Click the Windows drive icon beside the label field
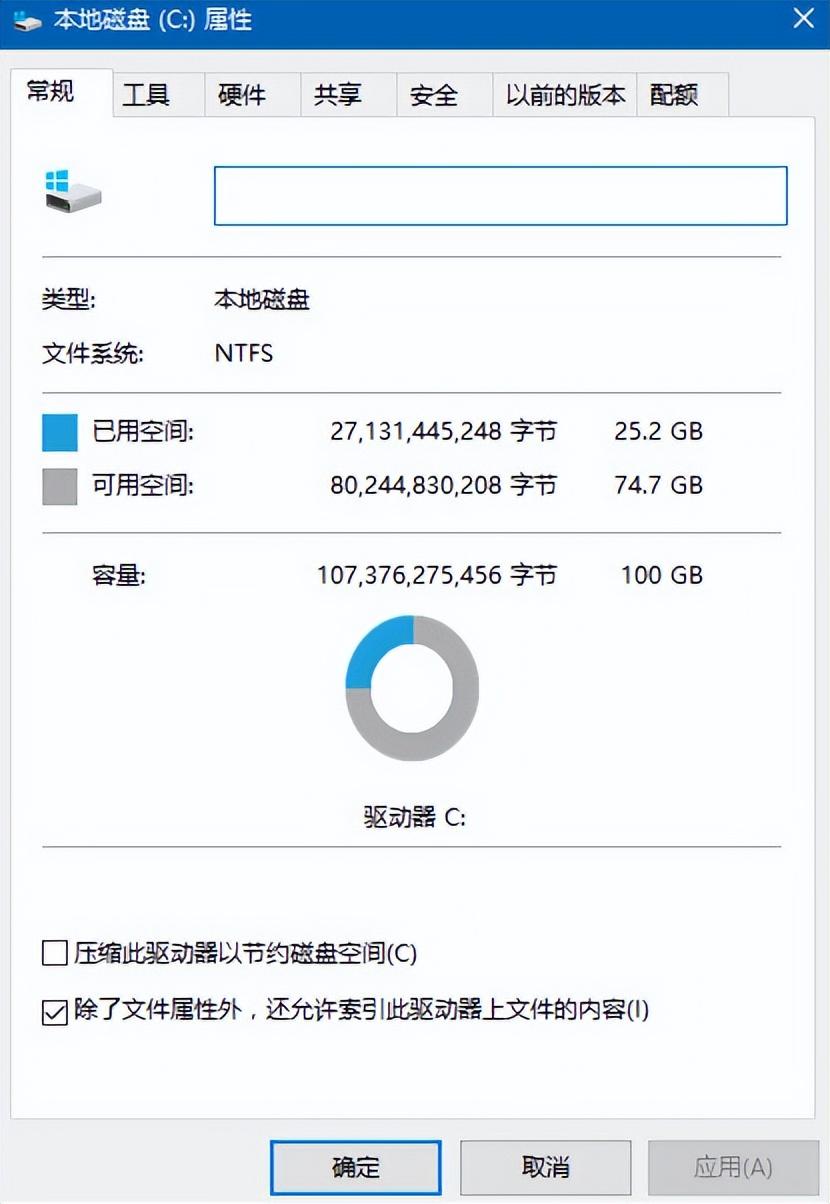This screenshot has height=1204, width=830. 73,191
